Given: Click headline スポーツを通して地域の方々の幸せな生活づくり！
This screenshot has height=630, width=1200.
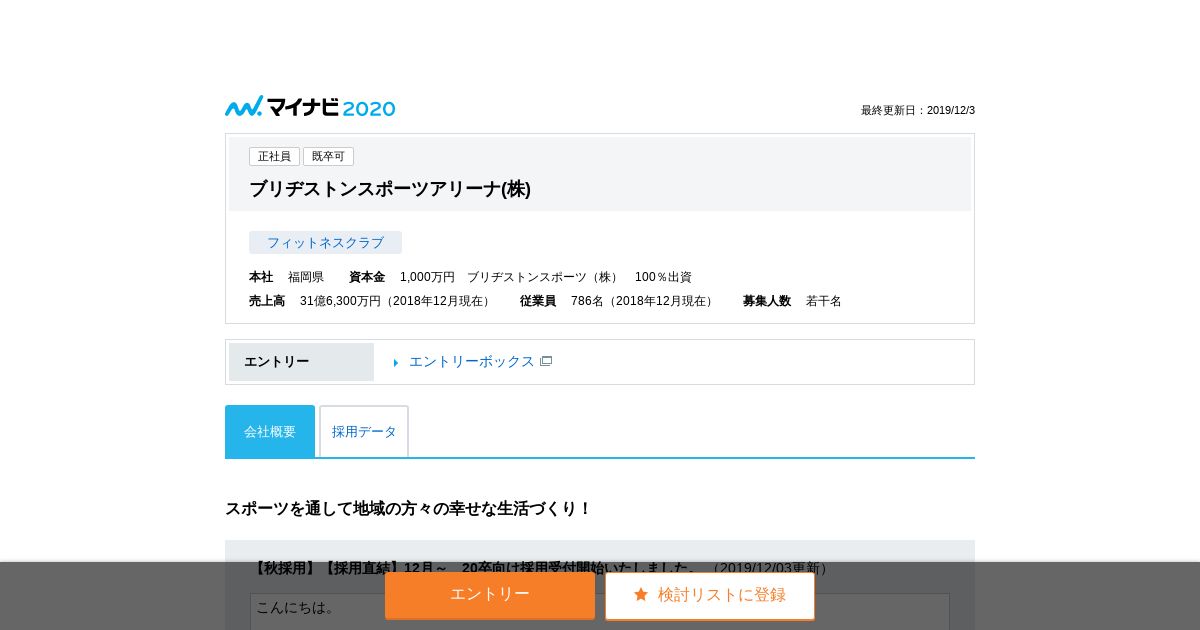Looking at the screenshot, I should click(x=408, y=508).
